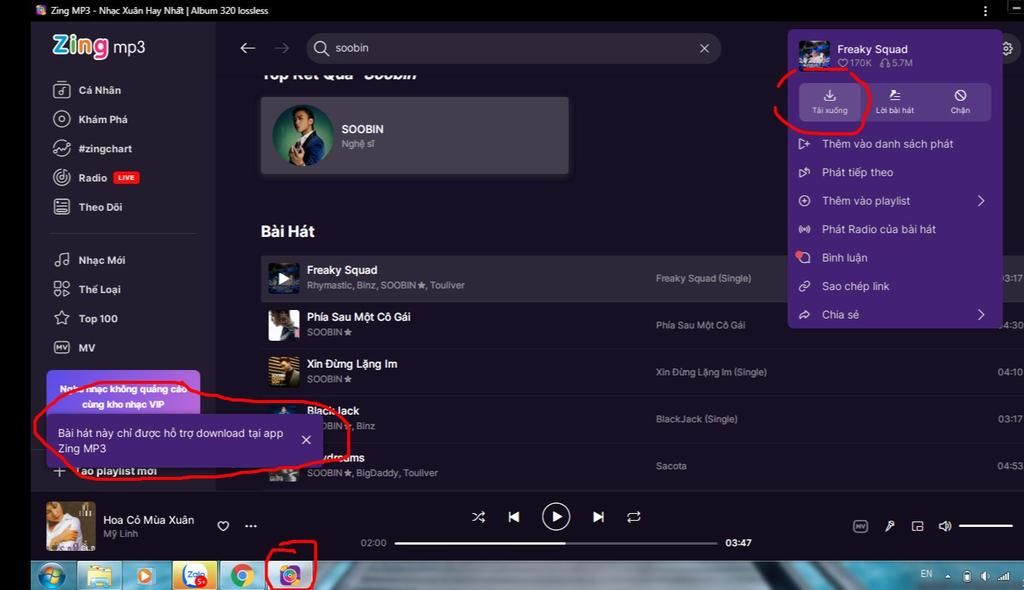This screenshot has height=590, width=1024.
Task: Open Theo Dõi follow feed
Action: [x=88, y=207]
